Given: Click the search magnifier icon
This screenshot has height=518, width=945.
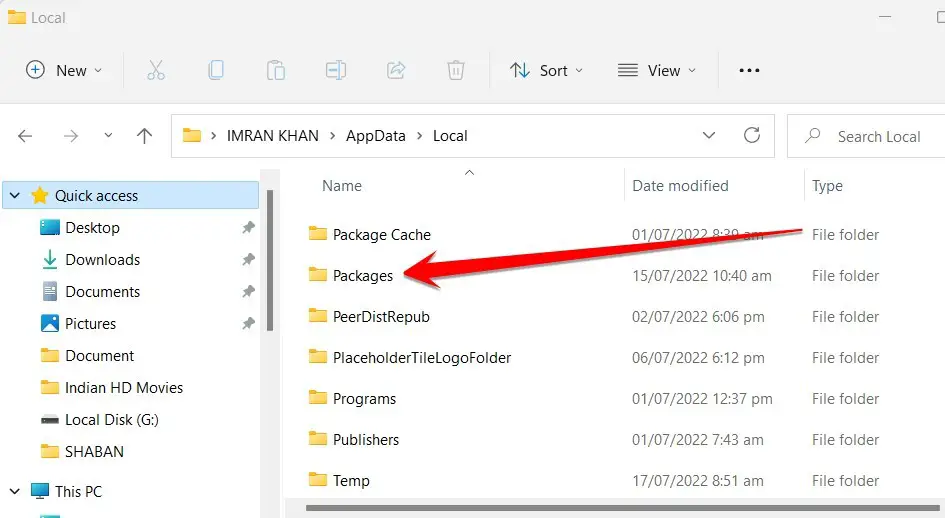Looking at the screenshot, I should (812, 135).
